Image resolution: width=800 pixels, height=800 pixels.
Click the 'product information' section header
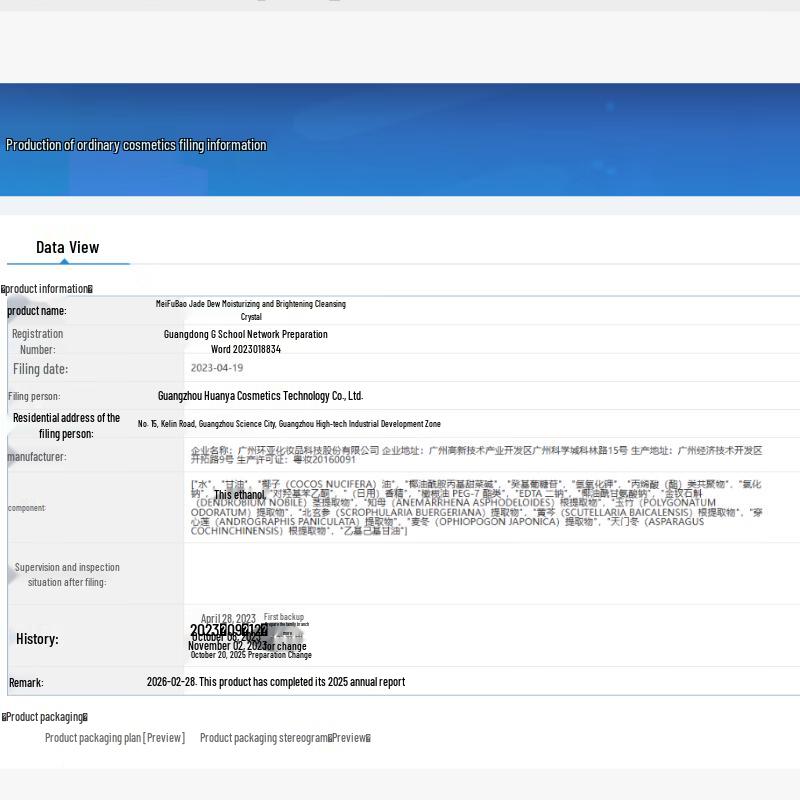pos(47,289)
